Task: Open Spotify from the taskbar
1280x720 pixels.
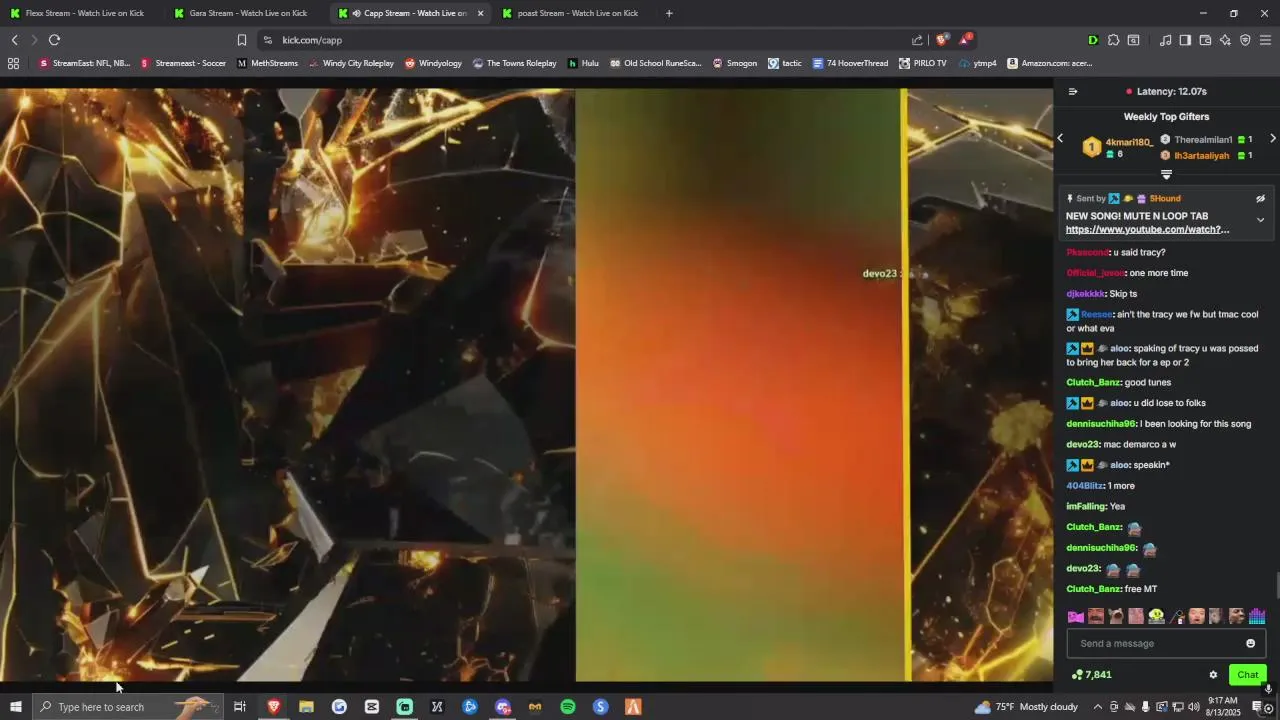Action: (567, 707)
